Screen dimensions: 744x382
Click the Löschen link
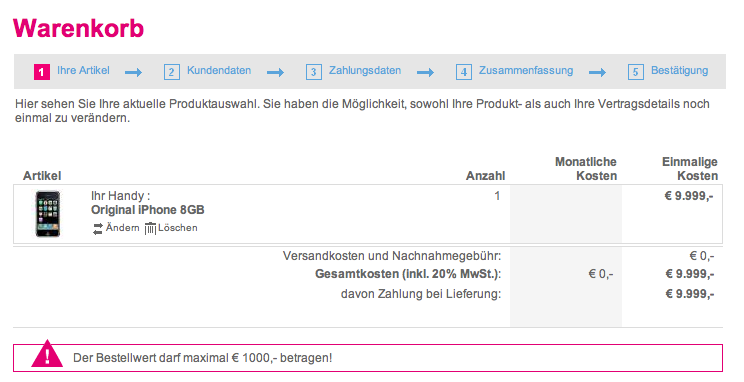coord(177,228)
